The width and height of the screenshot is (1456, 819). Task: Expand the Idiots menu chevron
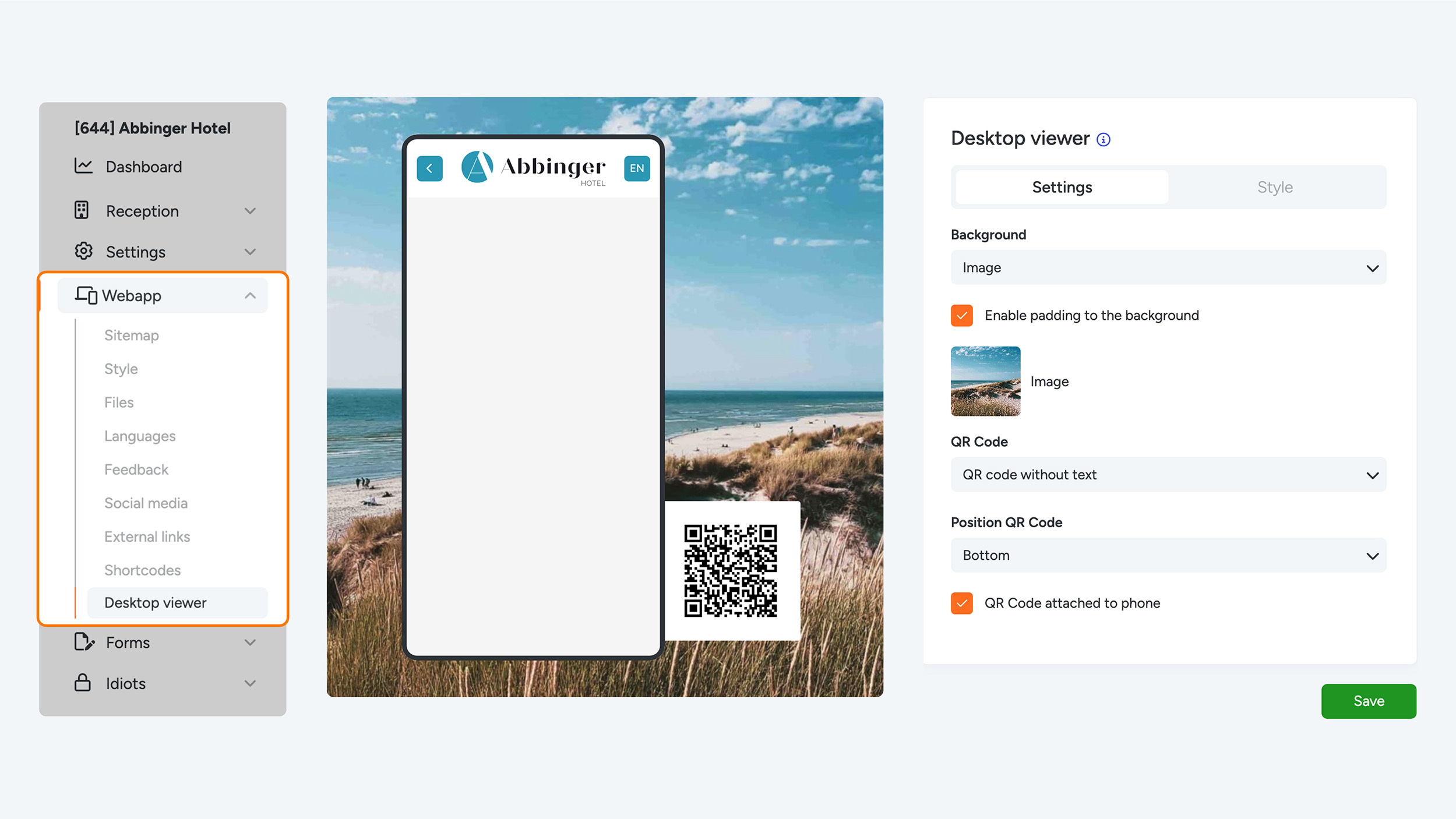(x=250, y=683)
